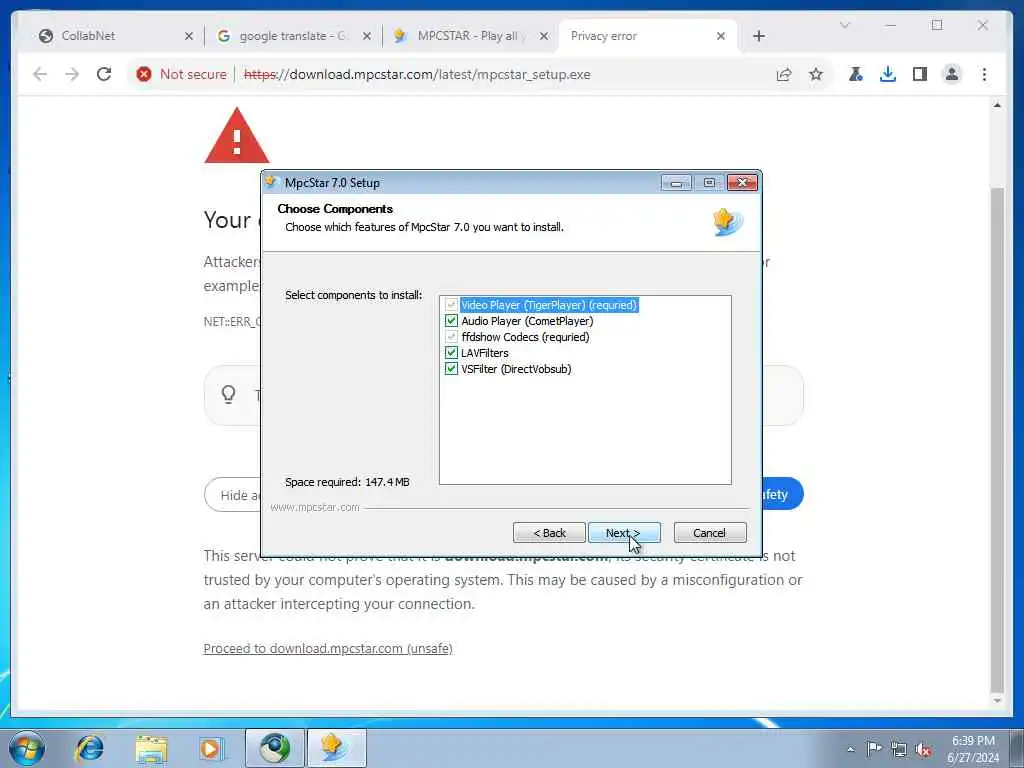
Task: Open the network tray icon
Action: point(899,749)
